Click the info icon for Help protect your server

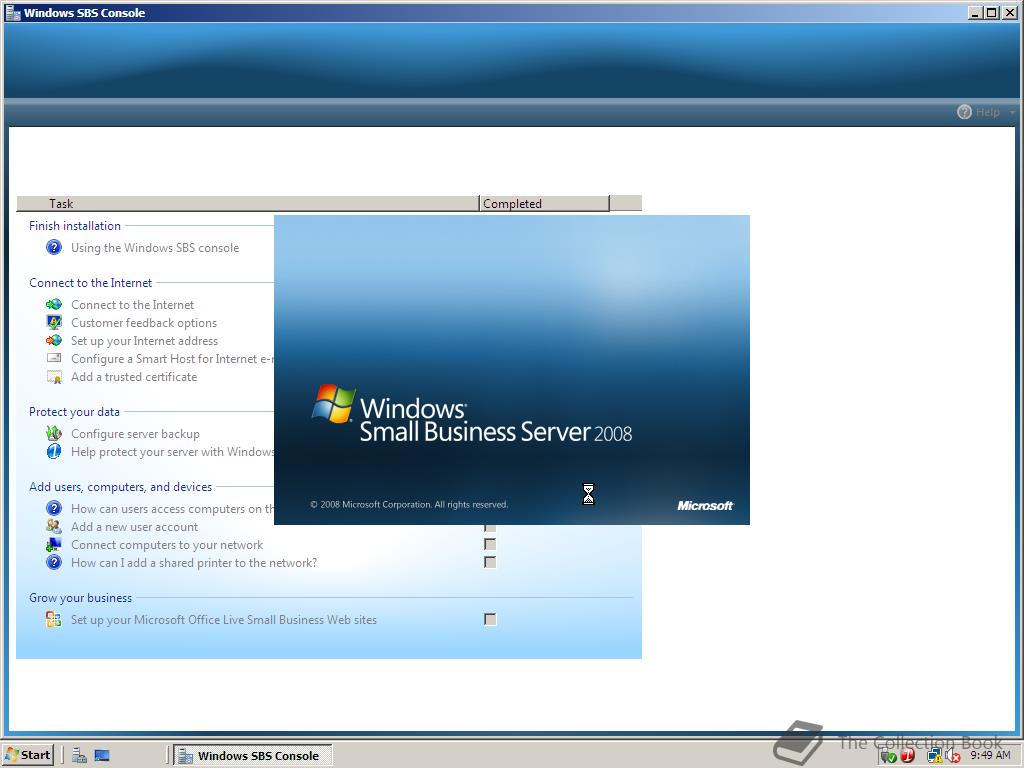point(54,451)
